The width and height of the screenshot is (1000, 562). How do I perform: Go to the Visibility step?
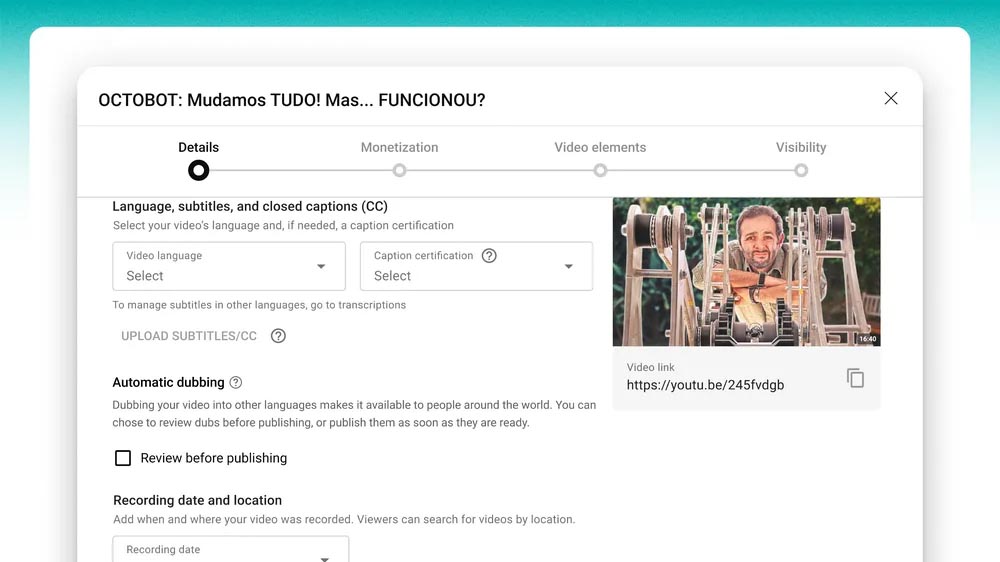pyautogui.click(x=801, y=147)
